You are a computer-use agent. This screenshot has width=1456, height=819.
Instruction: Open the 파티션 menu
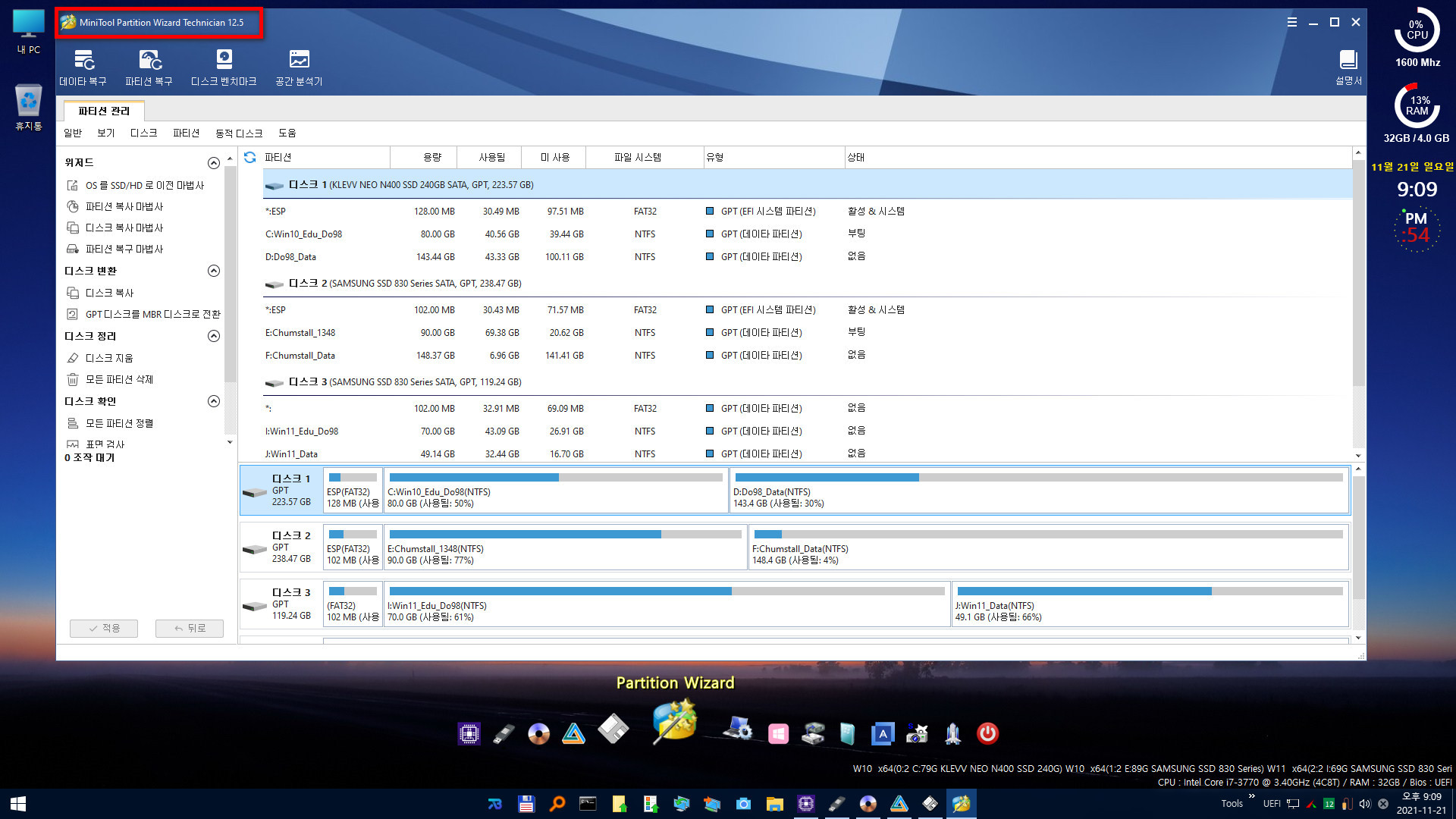tap(187, 133)
